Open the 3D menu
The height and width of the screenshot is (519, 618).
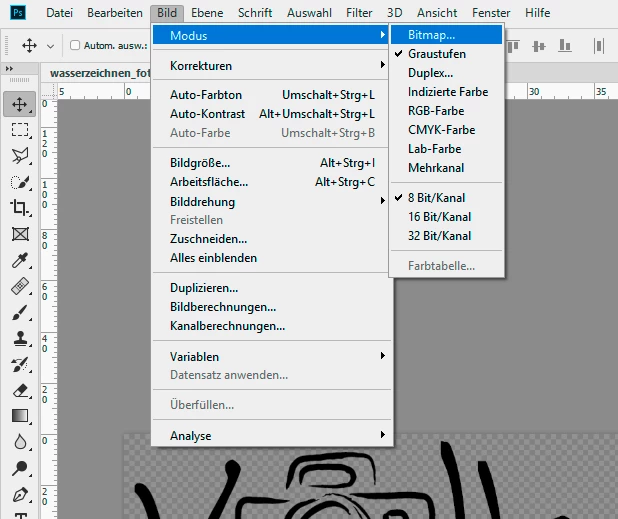pyautogui.click(x=395, y=13)
